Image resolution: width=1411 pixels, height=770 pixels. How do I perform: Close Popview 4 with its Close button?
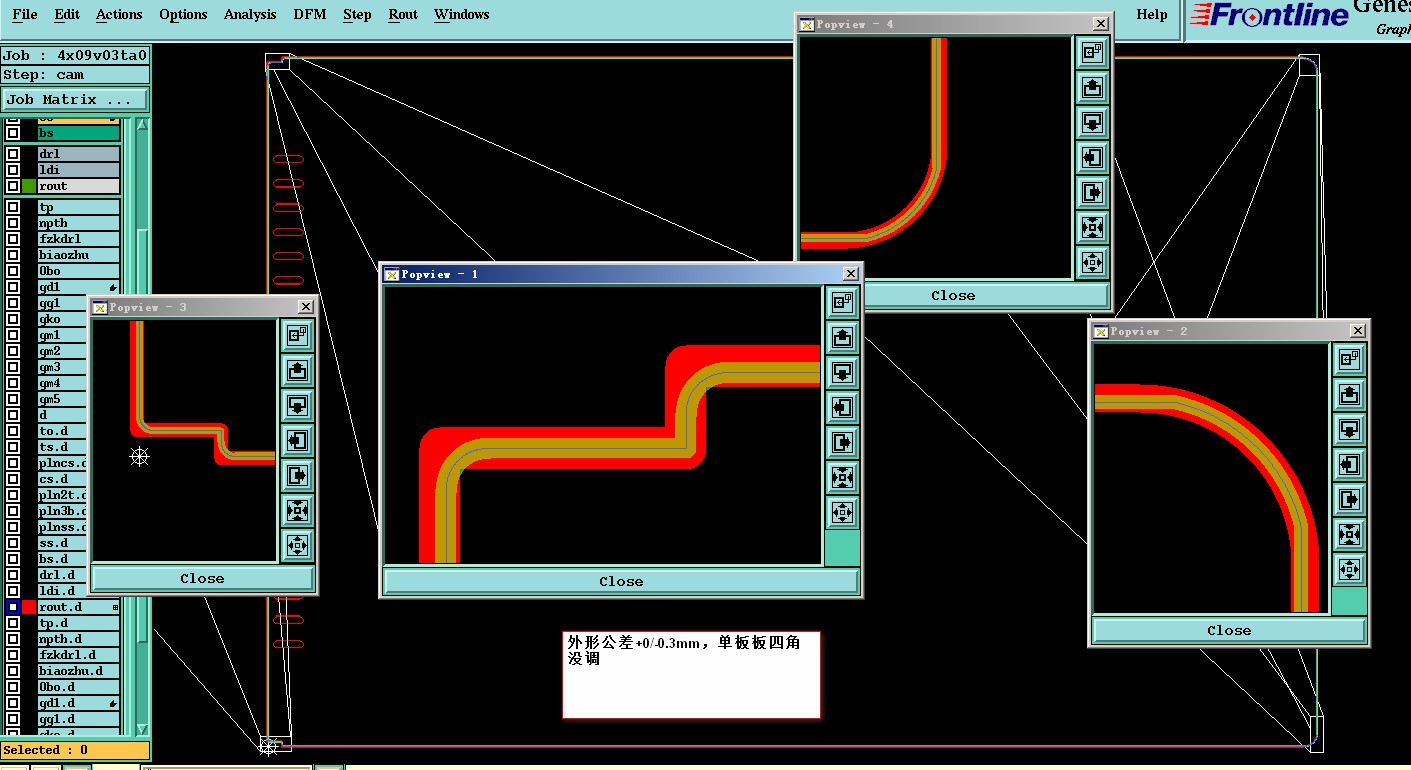[x=953, y=295]
